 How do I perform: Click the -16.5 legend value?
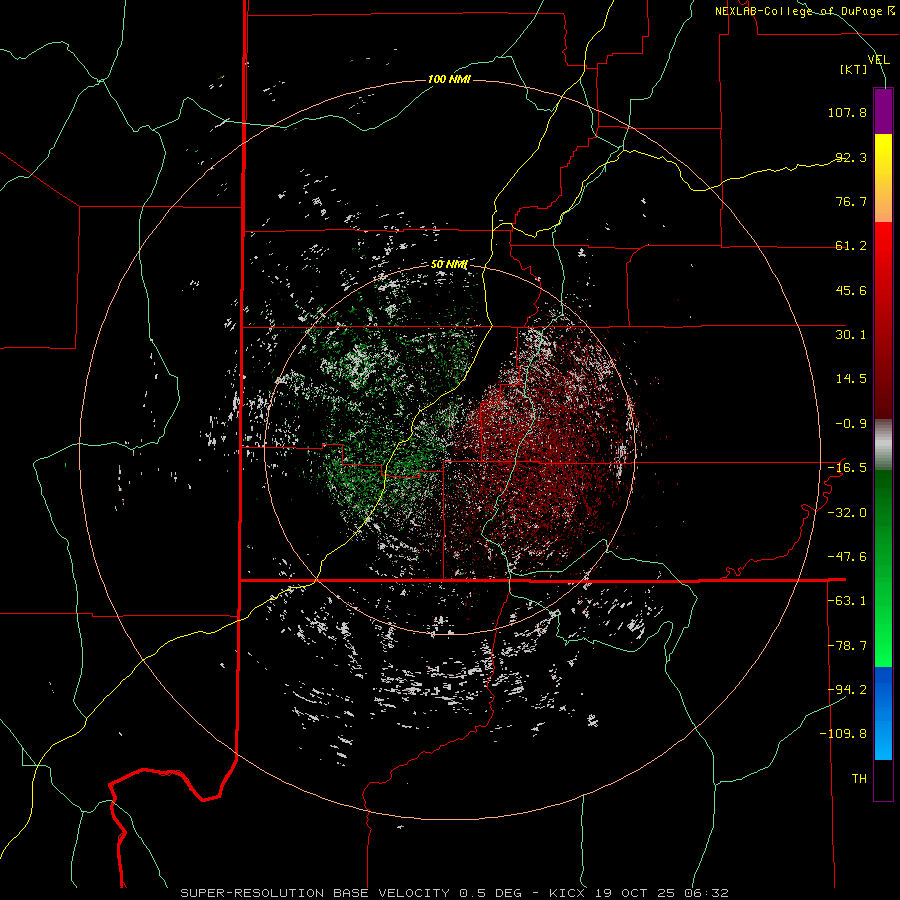tap(847, 468)
